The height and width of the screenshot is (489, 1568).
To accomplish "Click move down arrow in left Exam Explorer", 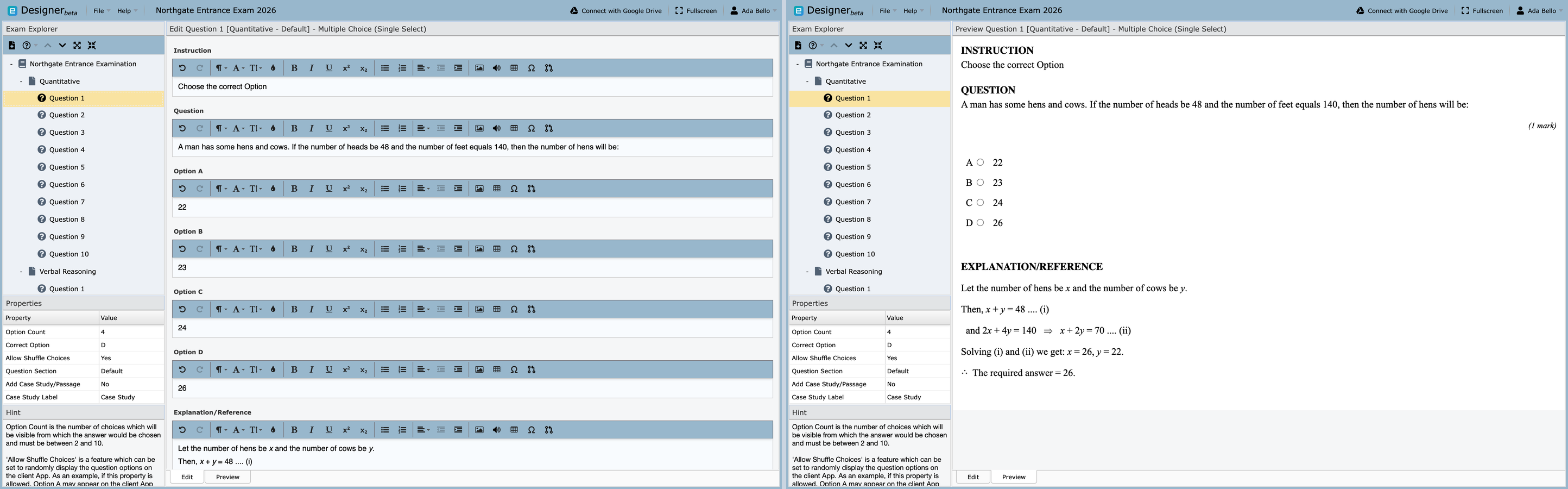I will coord(62,45).
